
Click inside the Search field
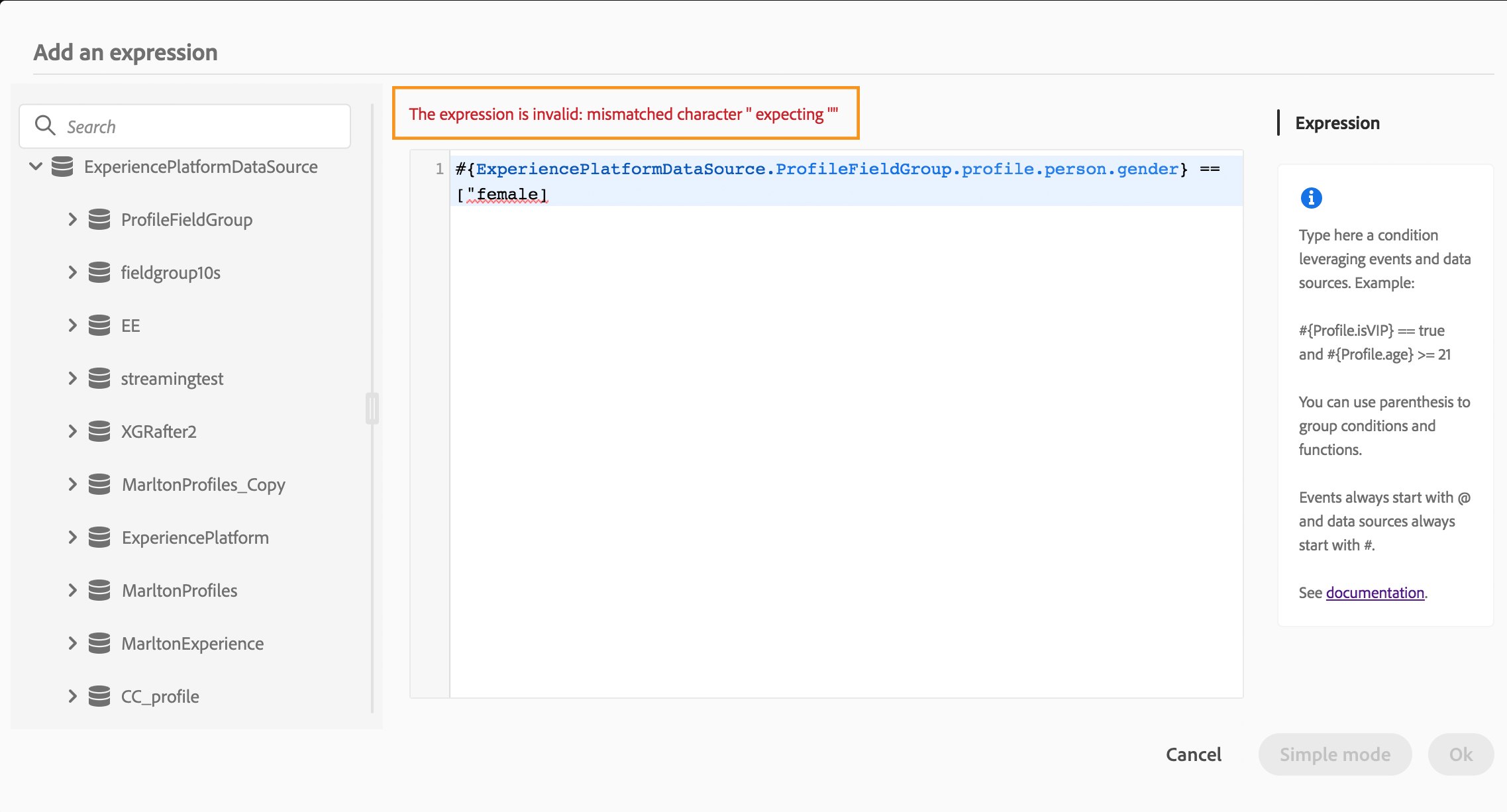point(199,127)
